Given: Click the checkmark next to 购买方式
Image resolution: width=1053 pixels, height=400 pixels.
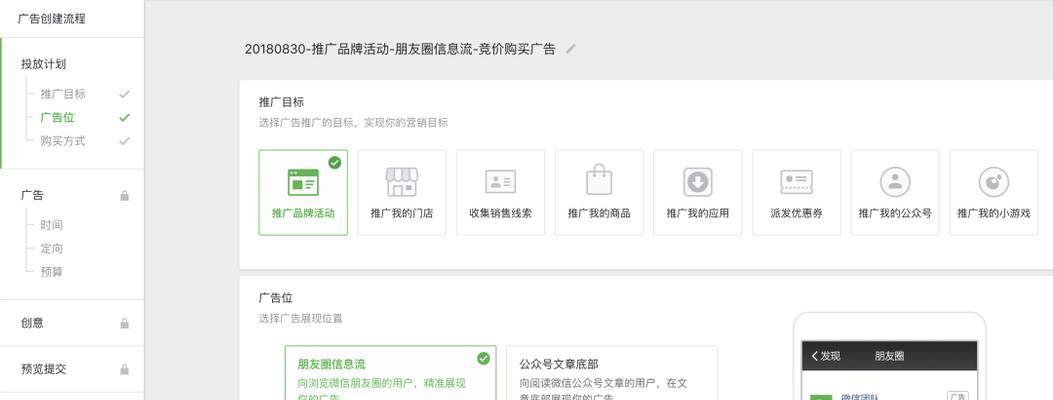Looking at the screenshot, I should (124, 141).
